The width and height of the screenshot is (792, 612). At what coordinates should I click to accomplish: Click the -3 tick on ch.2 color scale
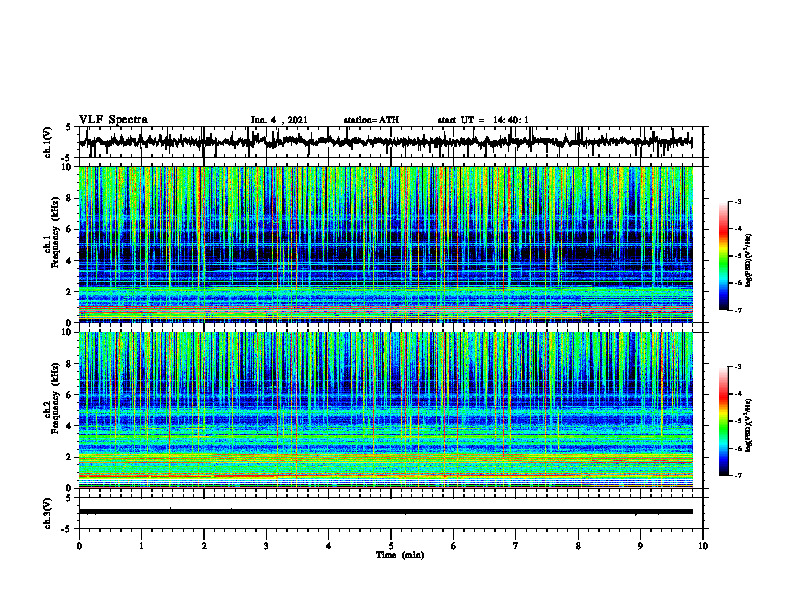[x=737, y=367]
